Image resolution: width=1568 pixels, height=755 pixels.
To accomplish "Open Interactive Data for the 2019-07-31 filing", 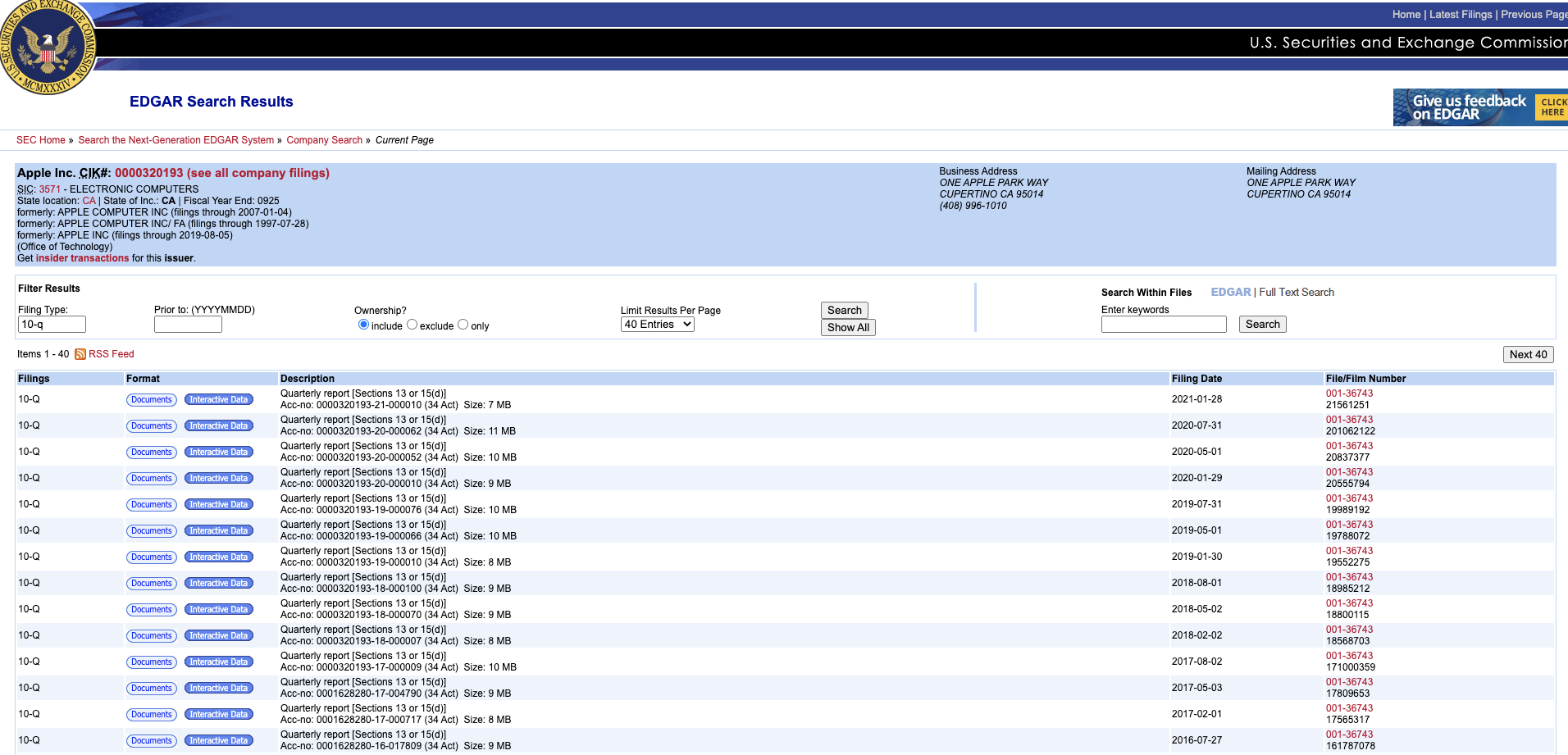I will (x=219, y=505).
